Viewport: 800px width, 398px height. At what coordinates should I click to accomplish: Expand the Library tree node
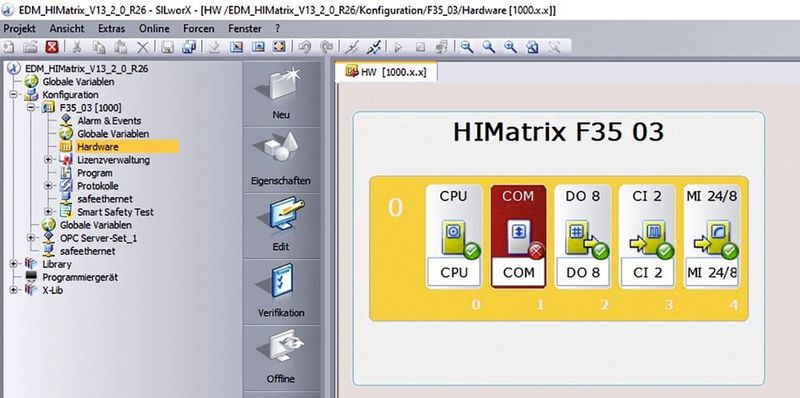13,264
